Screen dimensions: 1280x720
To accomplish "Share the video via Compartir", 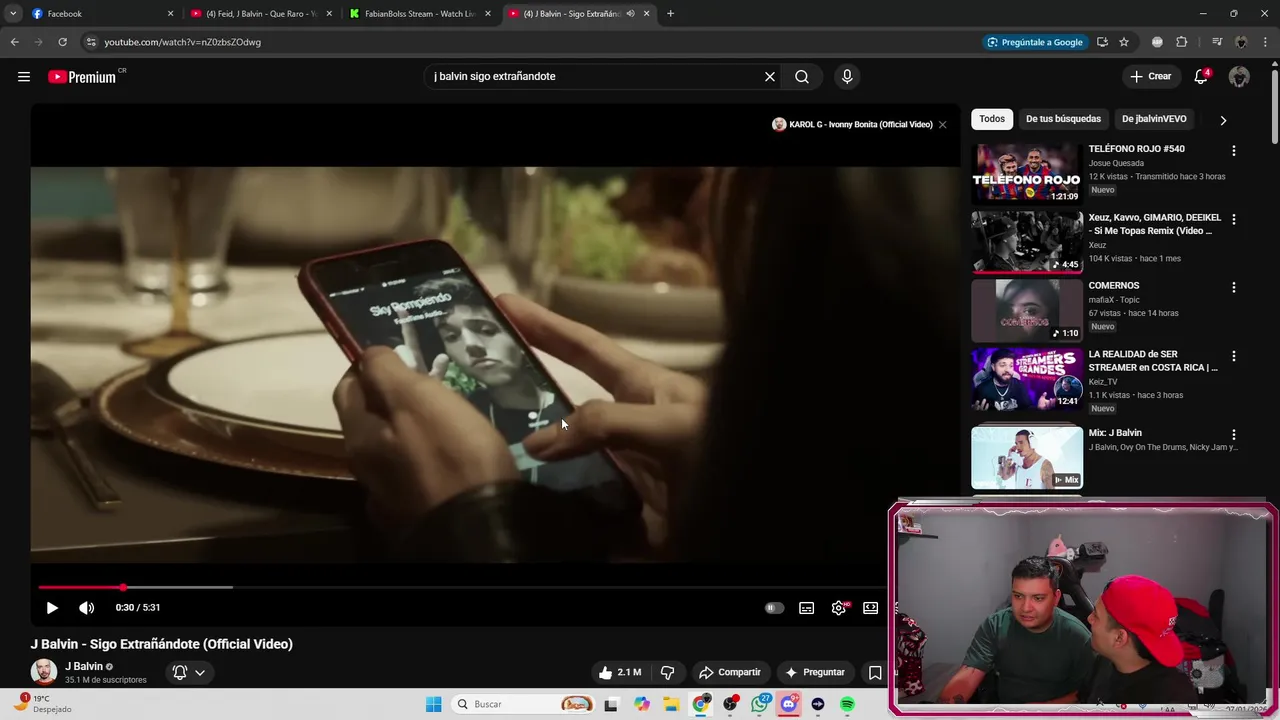I will click(x=730, y=673).
